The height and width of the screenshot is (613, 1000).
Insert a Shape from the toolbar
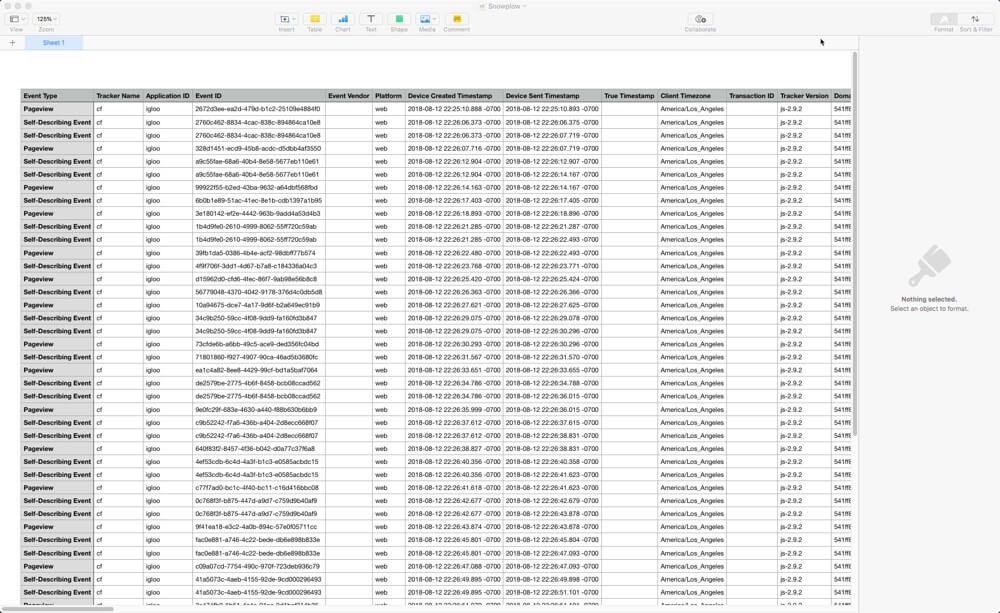pos(399,19)
